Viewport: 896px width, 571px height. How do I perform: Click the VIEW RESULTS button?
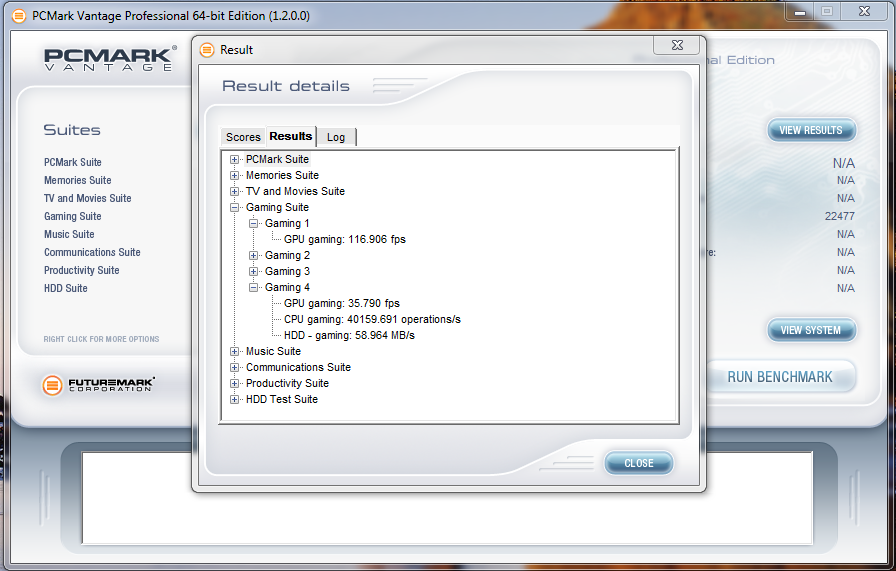click(810, 130)
